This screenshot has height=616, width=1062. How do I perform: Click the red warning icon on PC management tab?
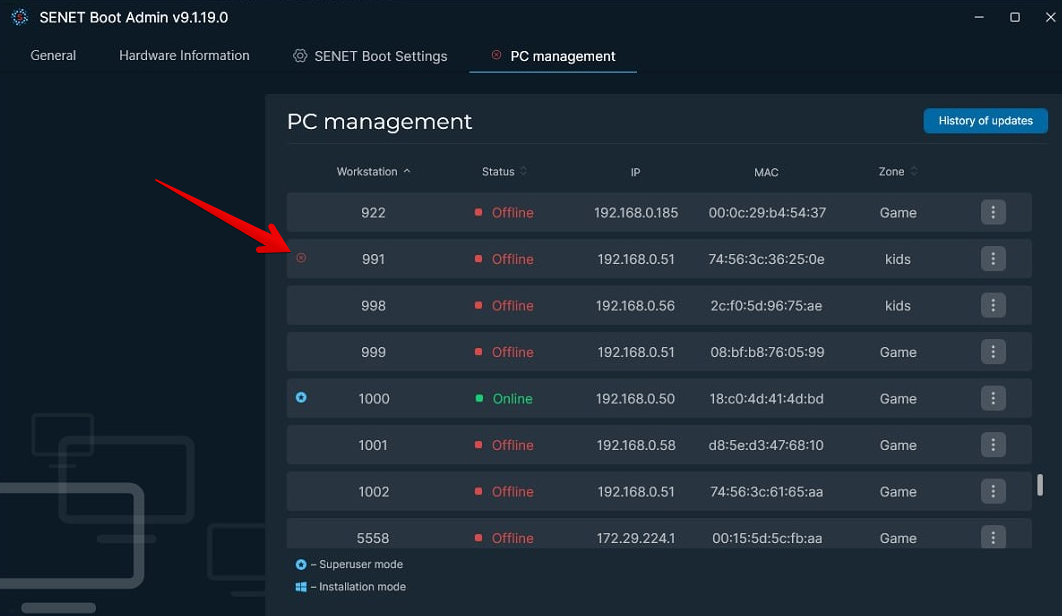tap(496, 55)
